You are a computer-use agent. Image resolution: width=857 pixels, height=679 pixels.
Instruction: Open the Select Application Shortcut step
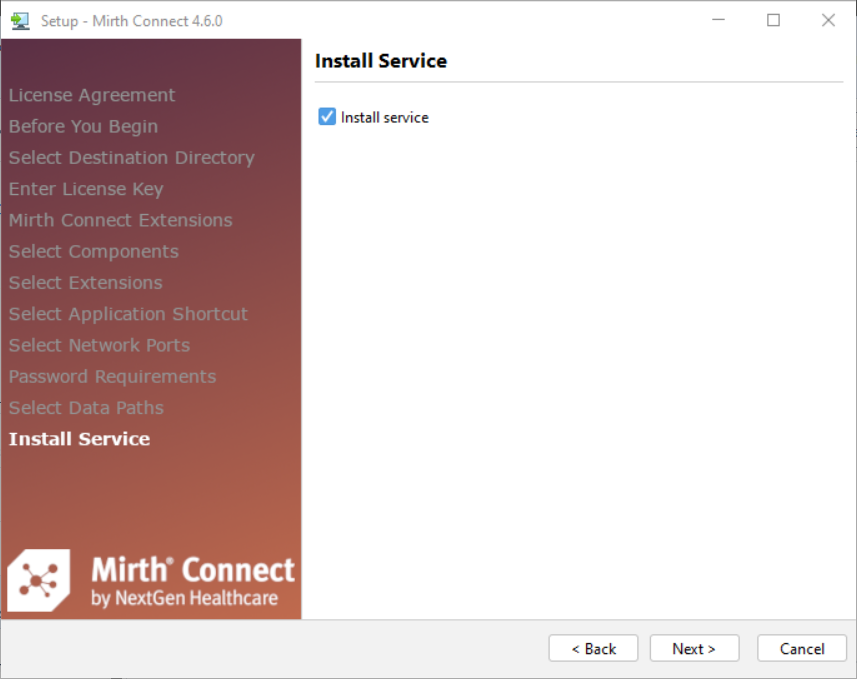(x=128, y=314)
